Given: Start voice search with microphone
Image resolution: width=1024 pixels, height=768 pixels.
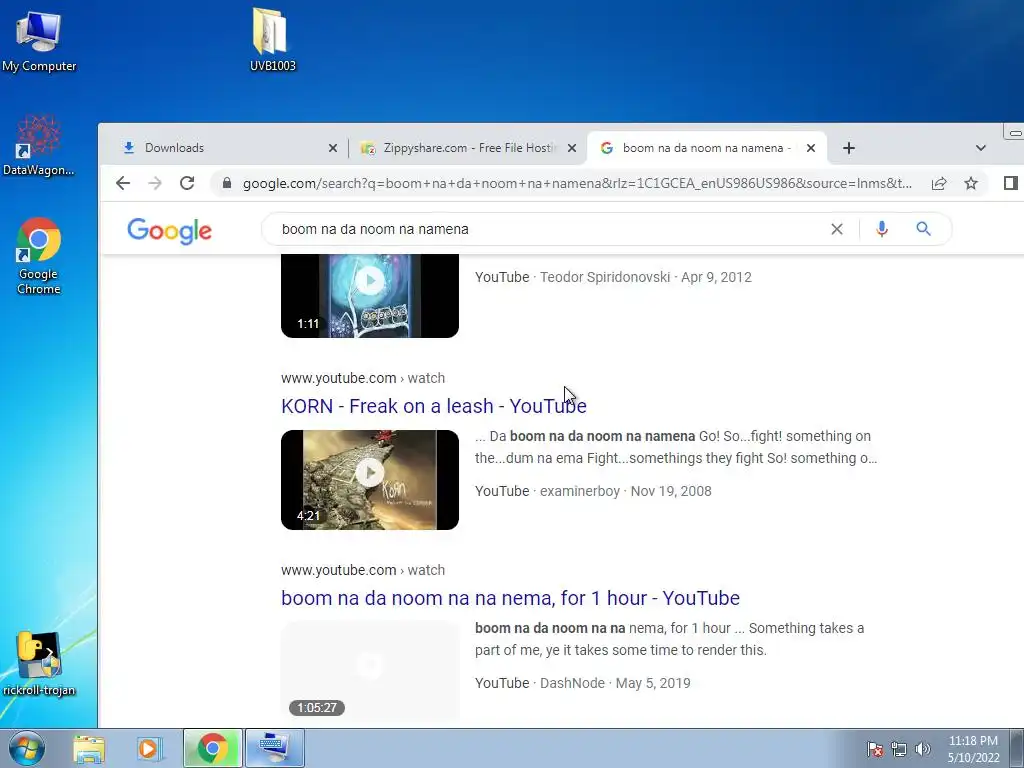Looking at the screenshot, I should [882, 229].
